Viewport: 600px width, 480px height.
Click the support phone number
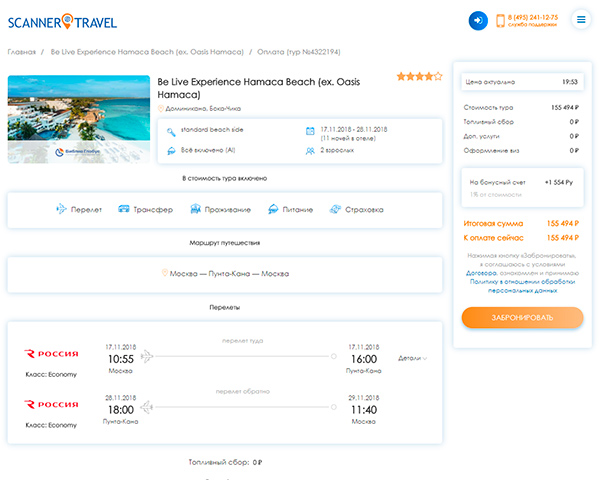point(532,17)
